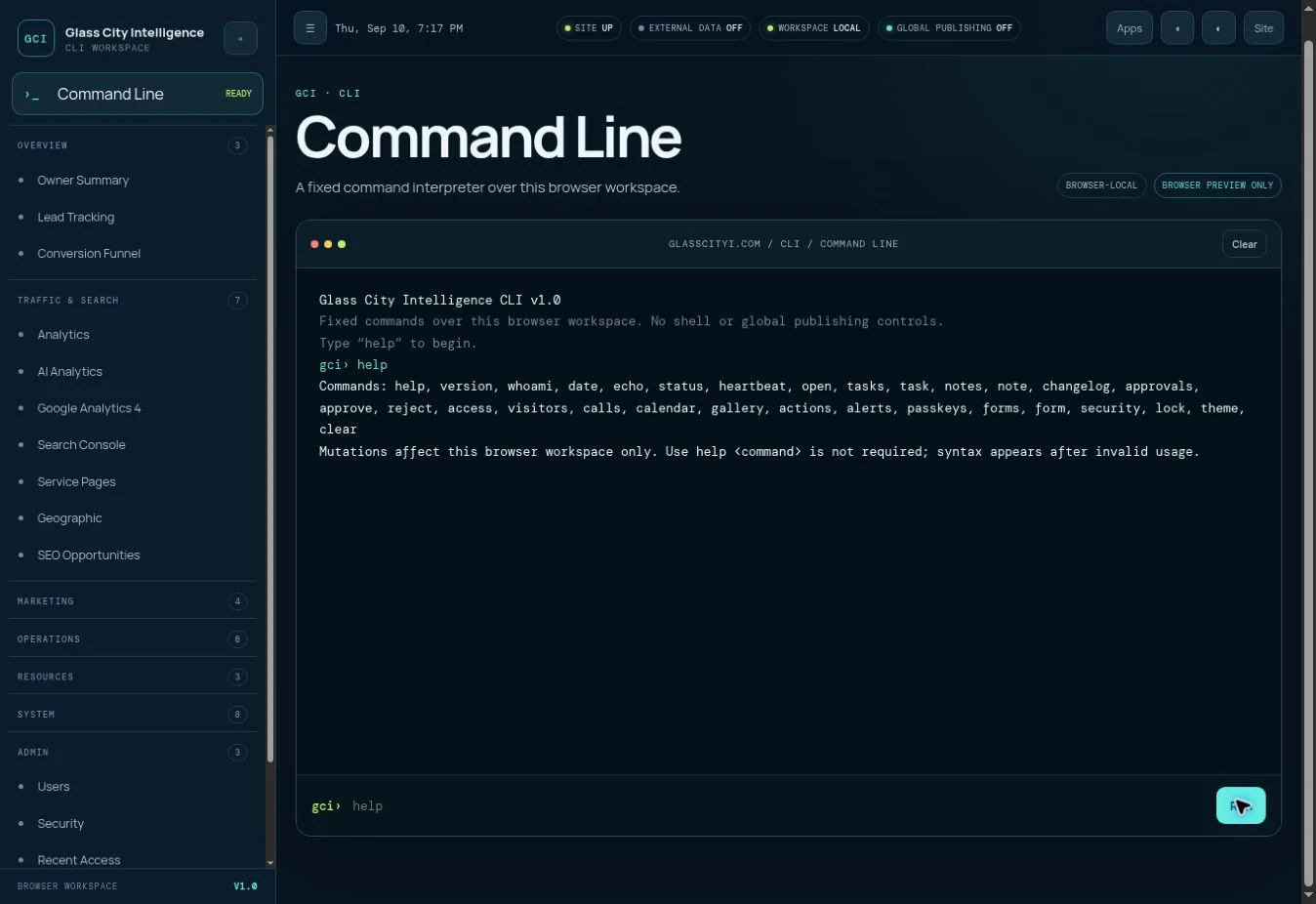Screen dimensions: 1316x904
Task: Clear the terminal output
Action: [1244, 244]
